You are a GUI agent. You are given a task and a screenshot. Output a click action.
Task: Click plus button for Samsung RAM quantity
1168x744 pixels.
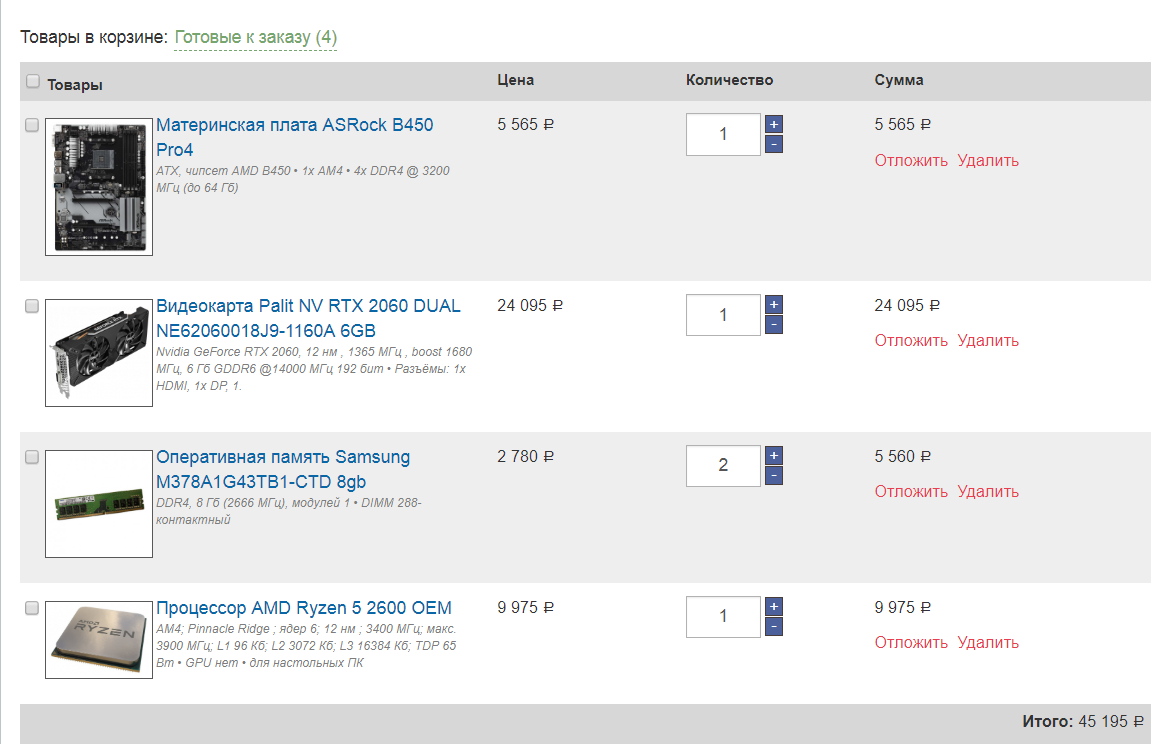point(773,455)
